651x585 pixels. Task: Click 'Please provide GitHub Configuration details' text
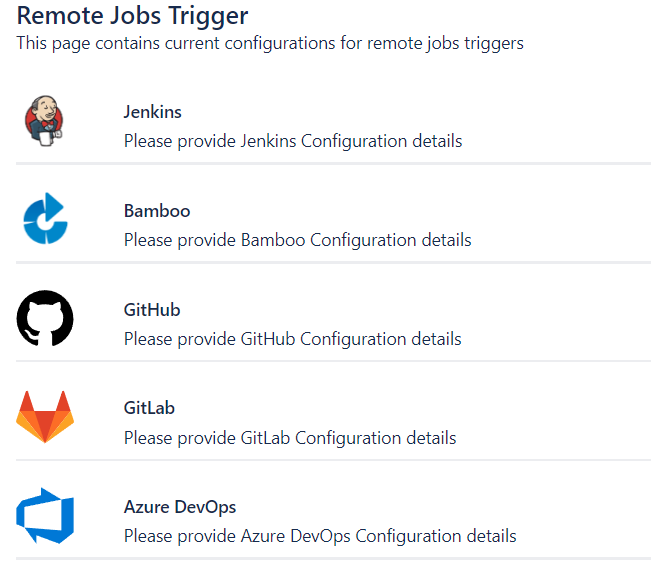pyautogui.click(x=293, y=339)
